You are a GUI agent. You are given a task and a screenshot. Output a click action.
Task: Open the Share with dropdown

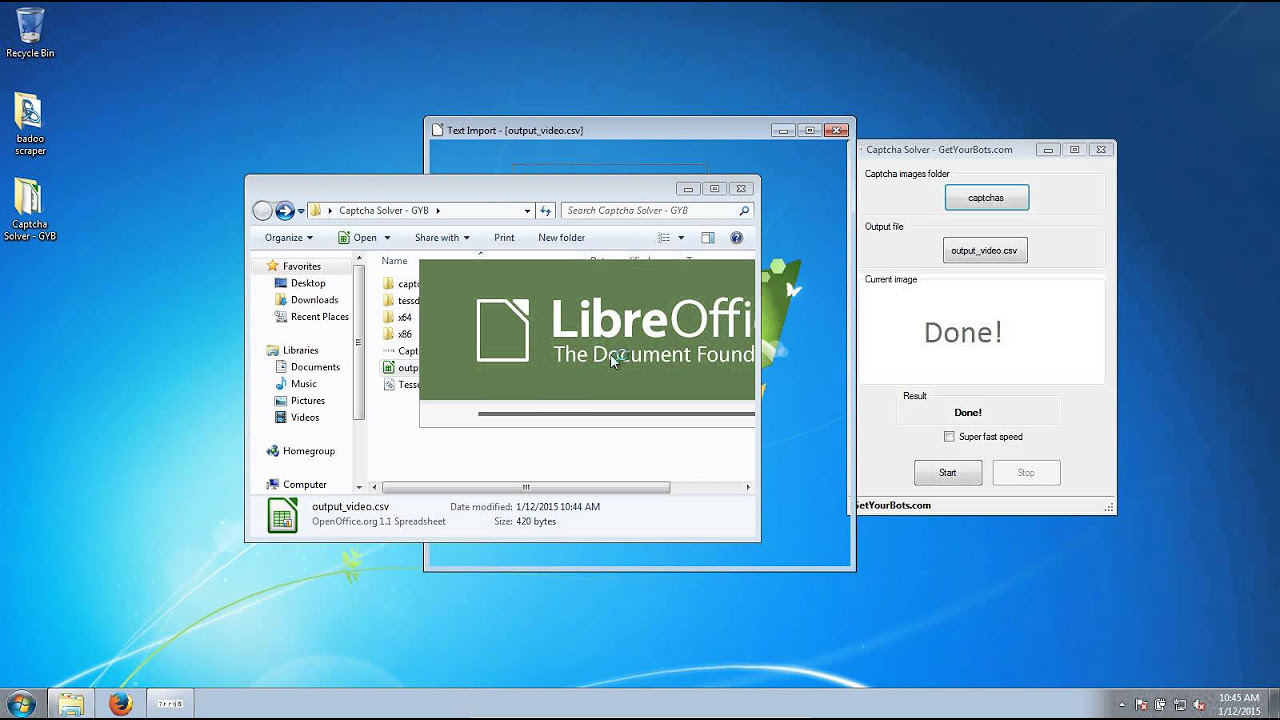pos(442,238)
